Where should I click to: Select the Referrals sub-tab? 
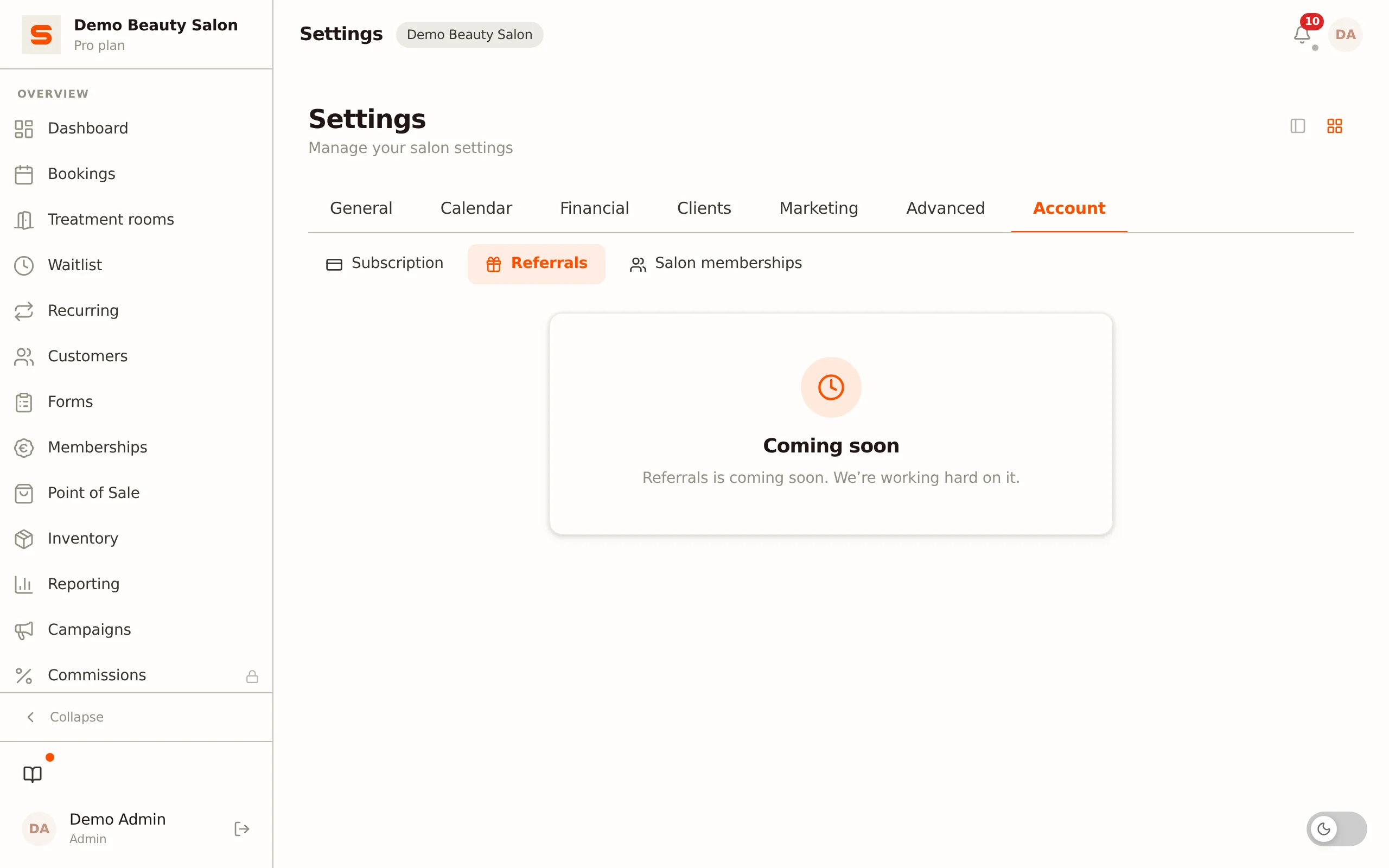click(x=536, y=264)
